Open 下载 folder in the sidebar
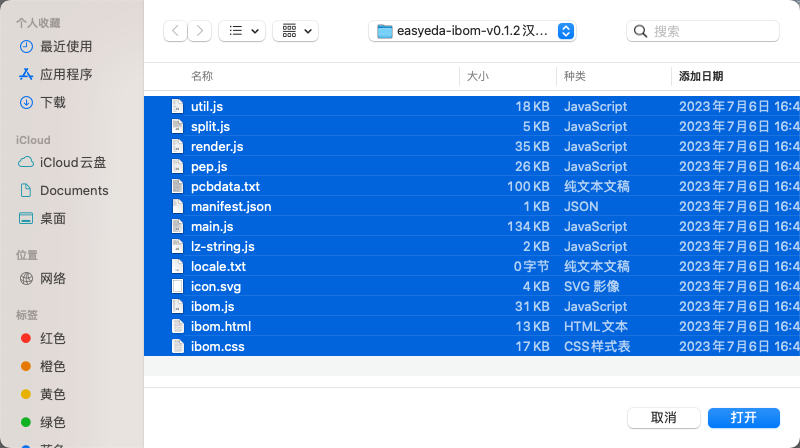This screenshot has width=800, height=448. 42,103
